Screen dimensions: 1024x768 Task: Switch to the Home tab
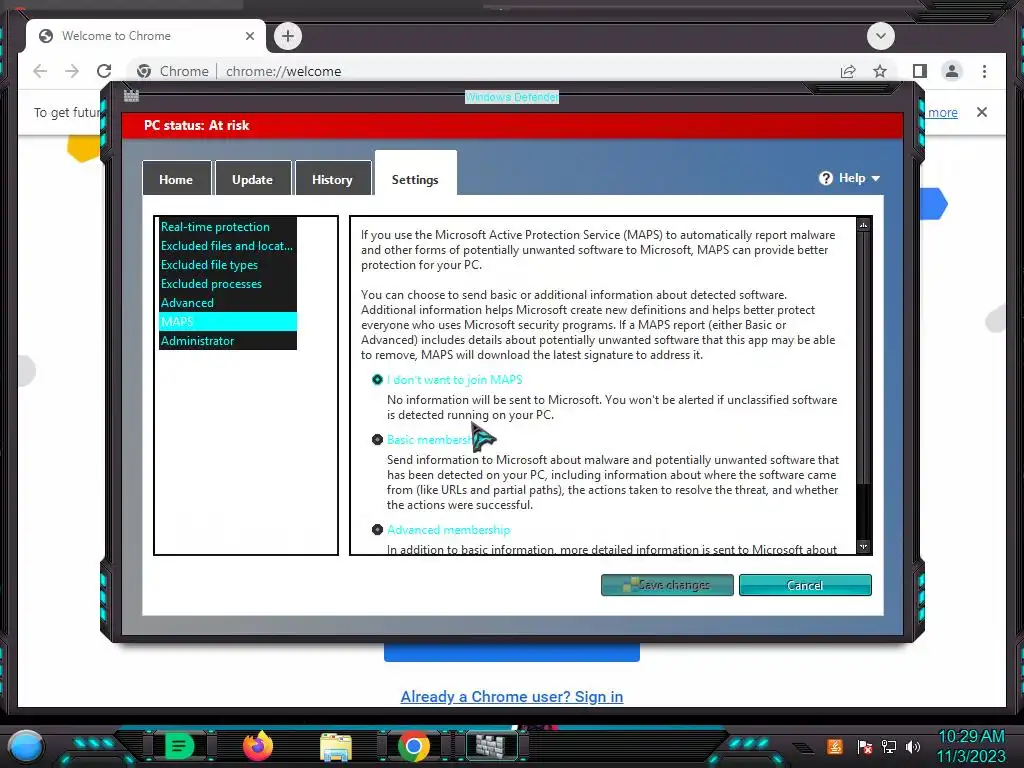pos(176,179)
